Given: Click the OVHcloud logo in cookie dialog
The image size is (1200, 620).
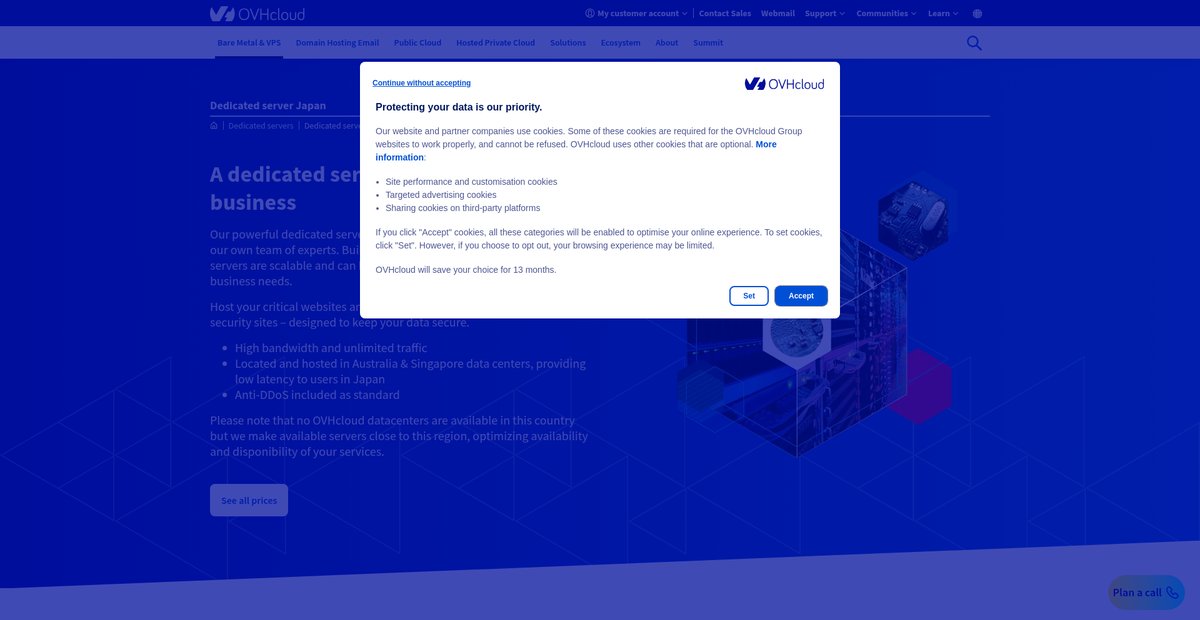Looking at the screenshot, I should (785, 84).
